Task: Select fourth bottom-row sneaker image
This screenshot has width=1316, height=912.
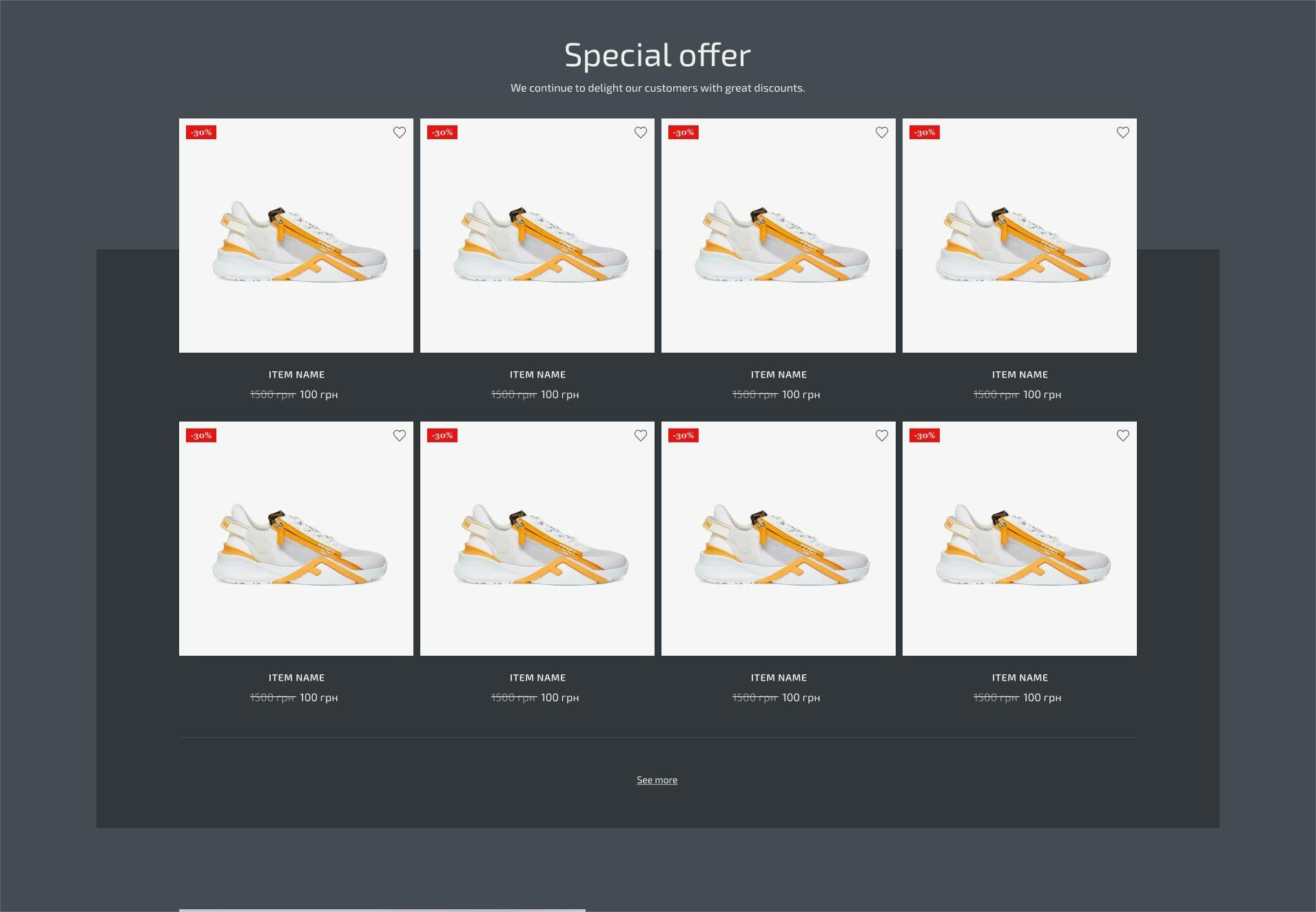Action: coord(1020,539)
